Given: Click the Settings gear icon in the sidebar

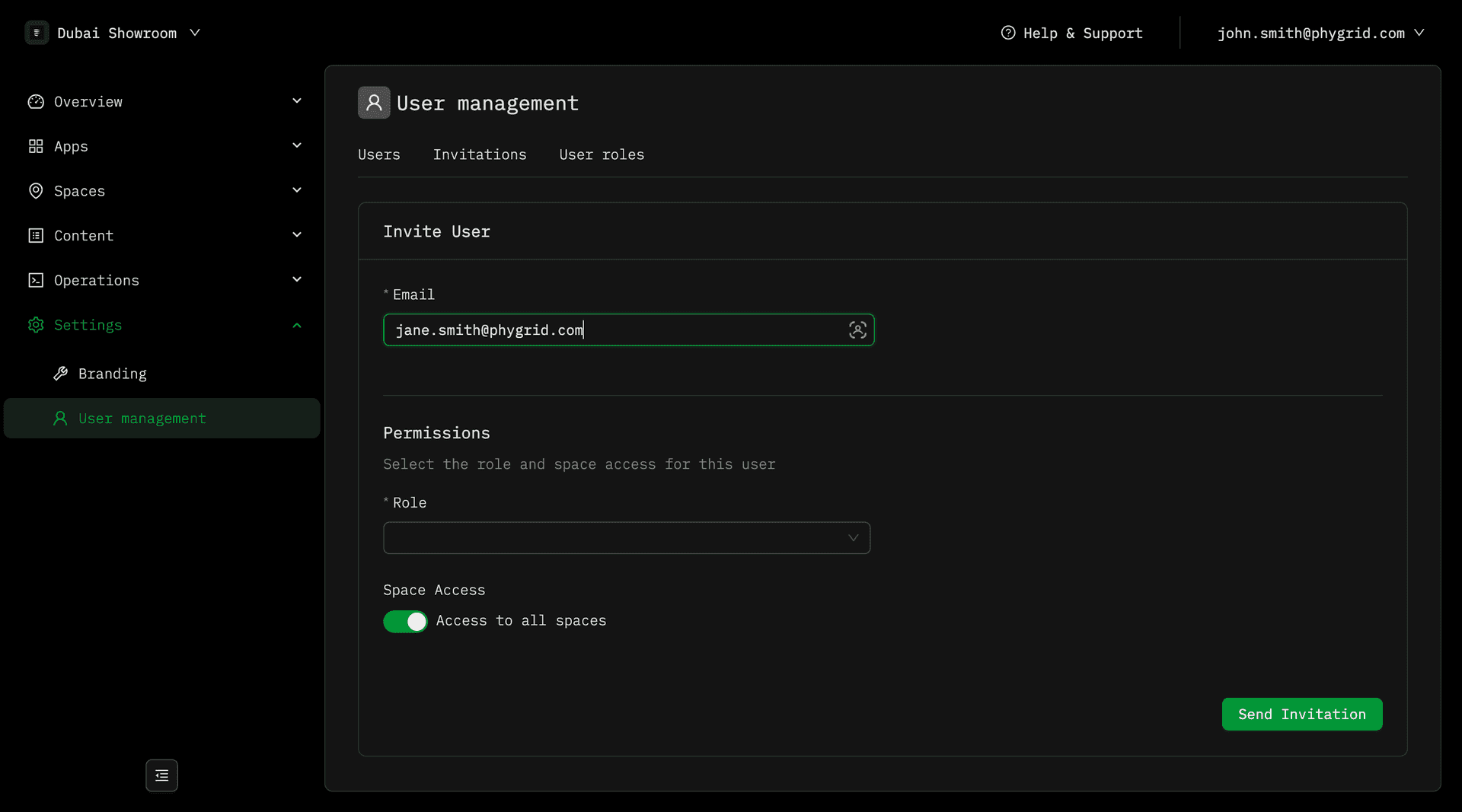Looking at the screenshot, I should pos(36,325).
